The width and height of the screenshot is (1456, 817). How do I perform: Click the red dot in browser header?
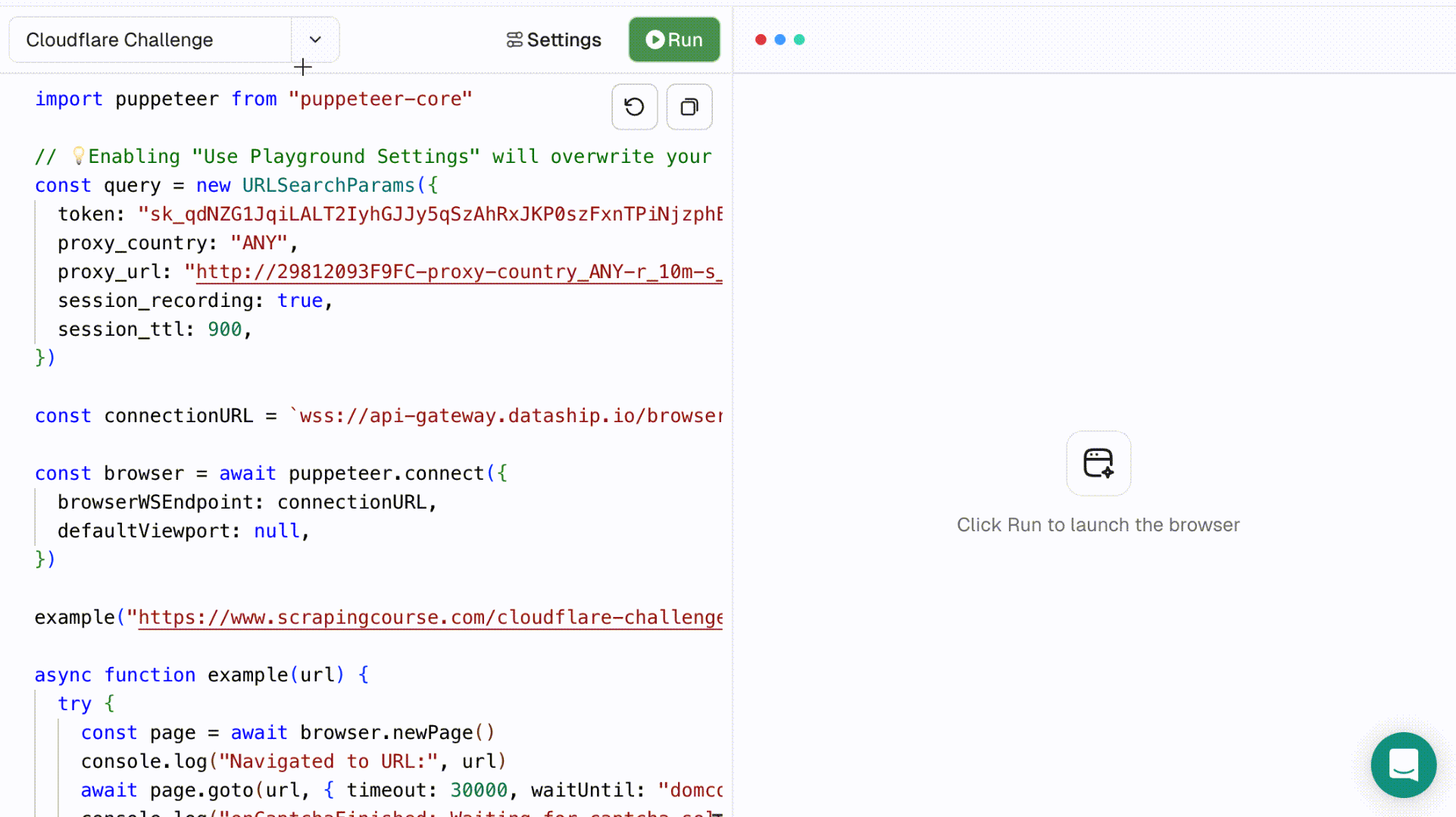[x=761, y=39]
